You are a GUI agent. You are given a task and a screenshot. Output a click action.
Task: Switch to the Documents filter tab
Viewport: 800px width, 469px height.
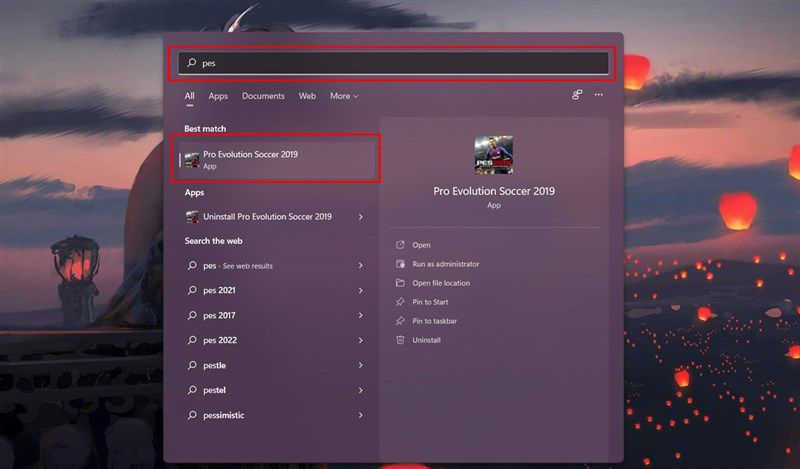pyautogui.click(x=263, y=96)
